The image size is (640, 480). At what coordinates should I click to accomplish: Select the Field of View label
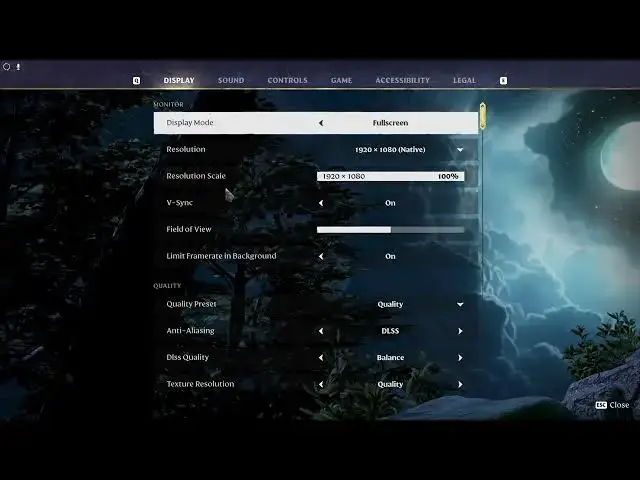tap(189, 229)
